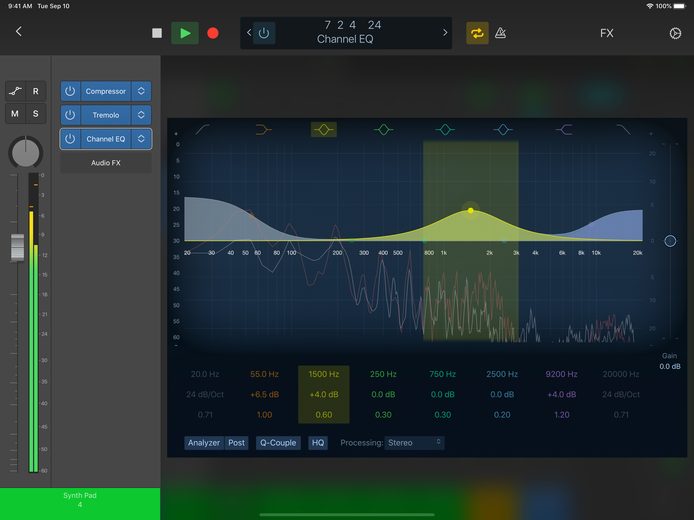Image resolution: width=694 pixels, height=520 pixels.
Task: Click the 1.00 Q value
Action: click(264, 415)
